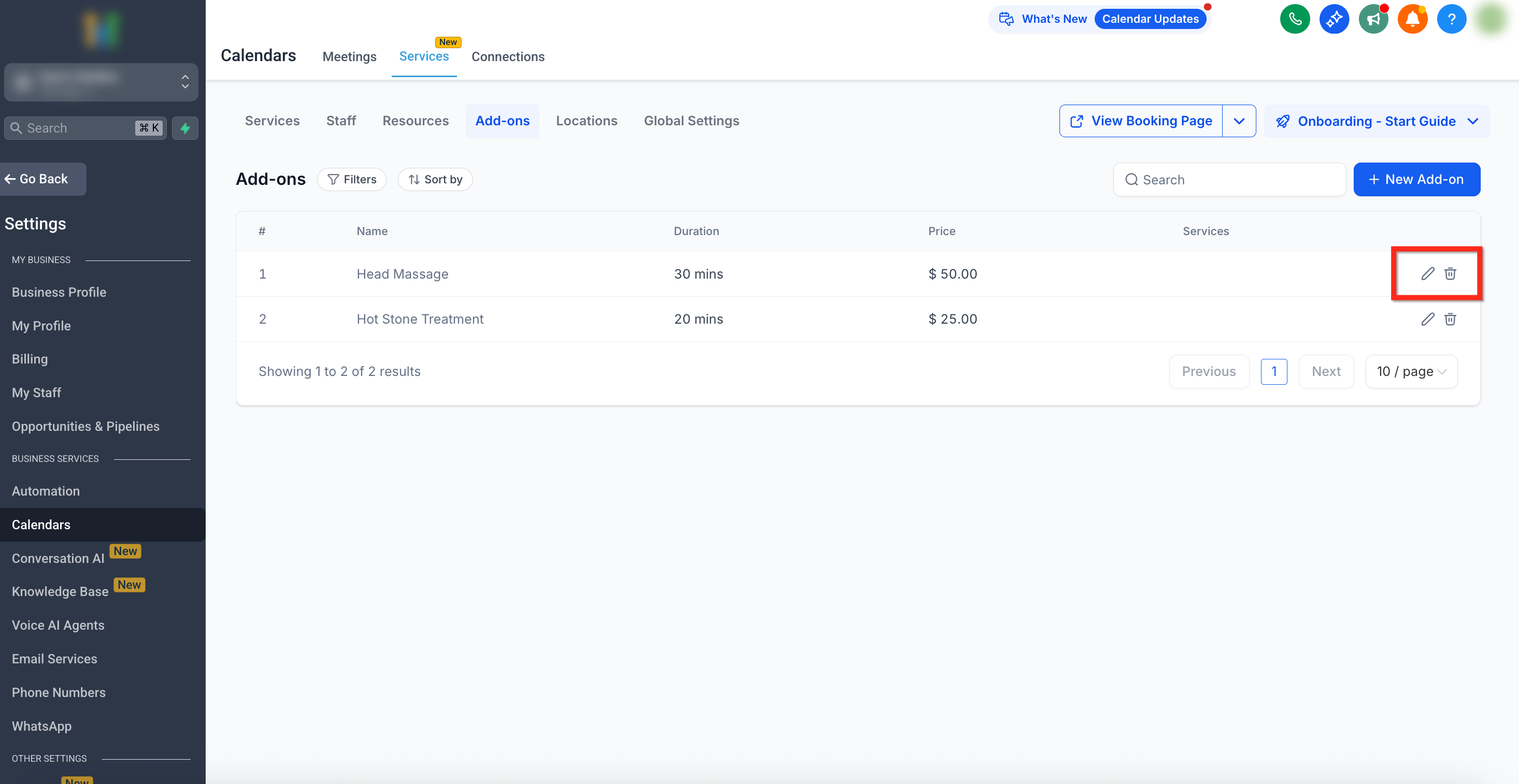Edit the Hot Stone Treatment add-on
Viewport: 1519px width, 784px height.
[1427, 319]
